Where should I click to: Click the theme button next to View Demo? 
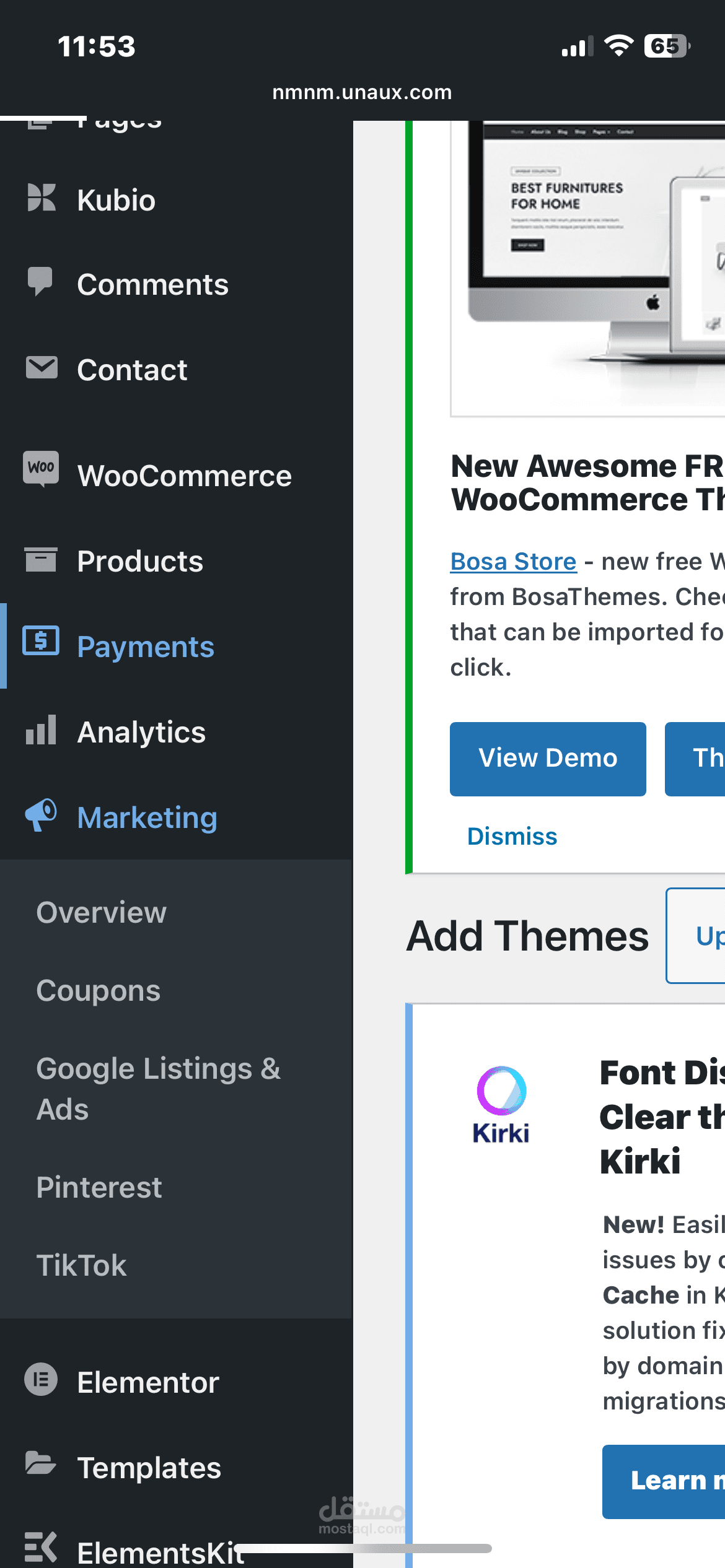pyautogui.click(x=695, y=759)
